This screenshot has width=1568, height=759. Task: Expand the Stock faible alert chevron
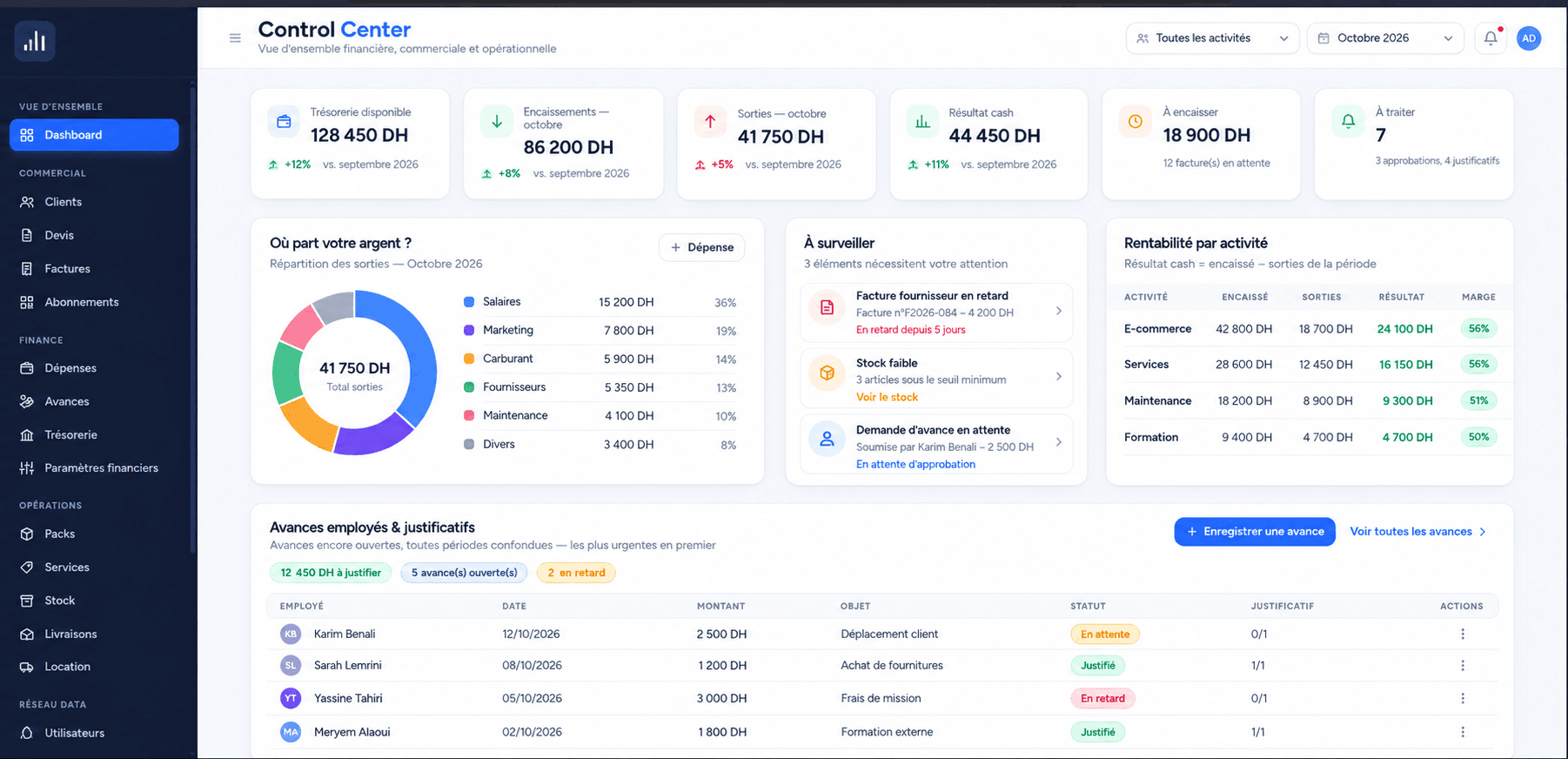coord(1058,376)
